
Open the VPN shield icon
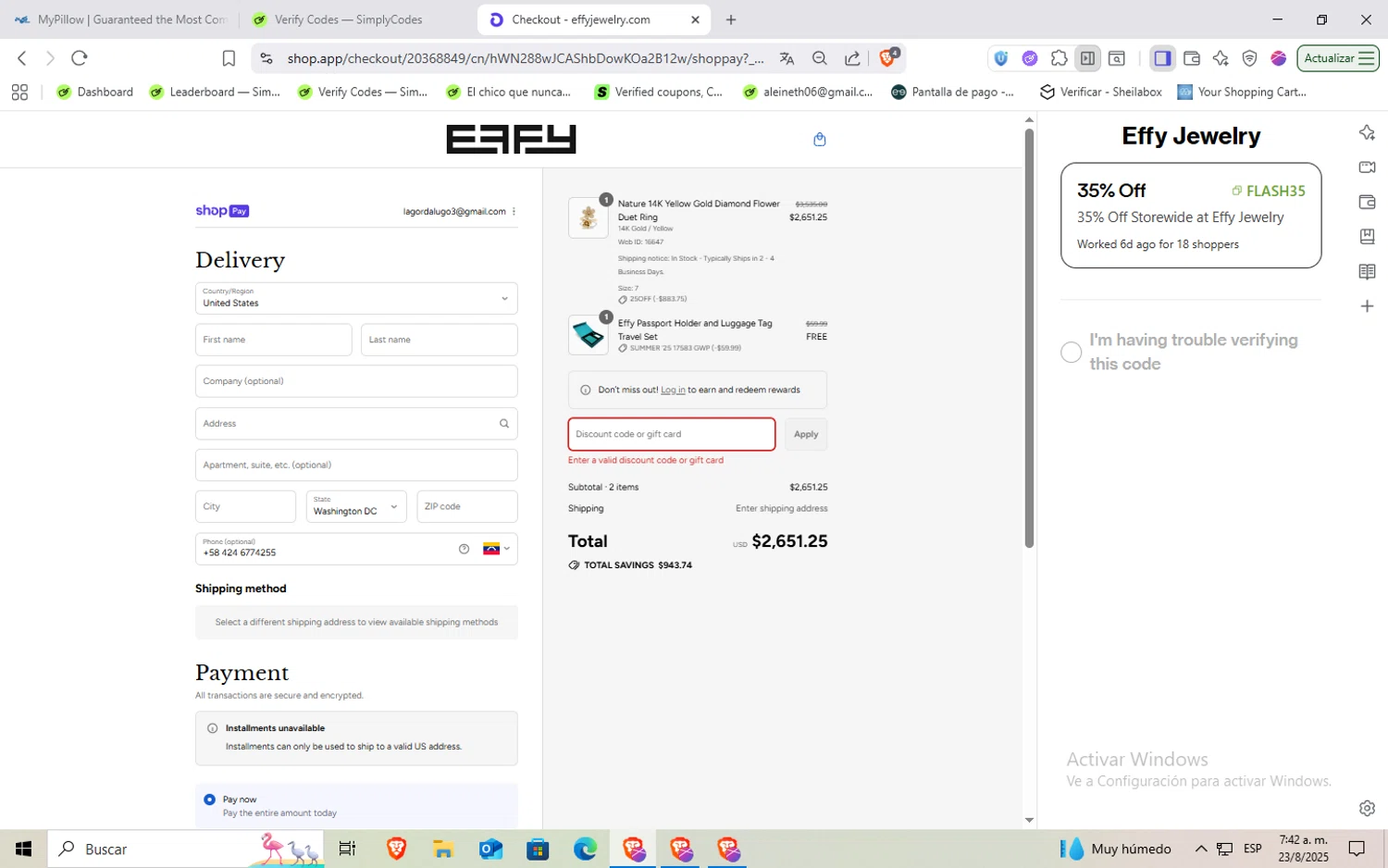pyautogui.click(x=1249, y=58)
